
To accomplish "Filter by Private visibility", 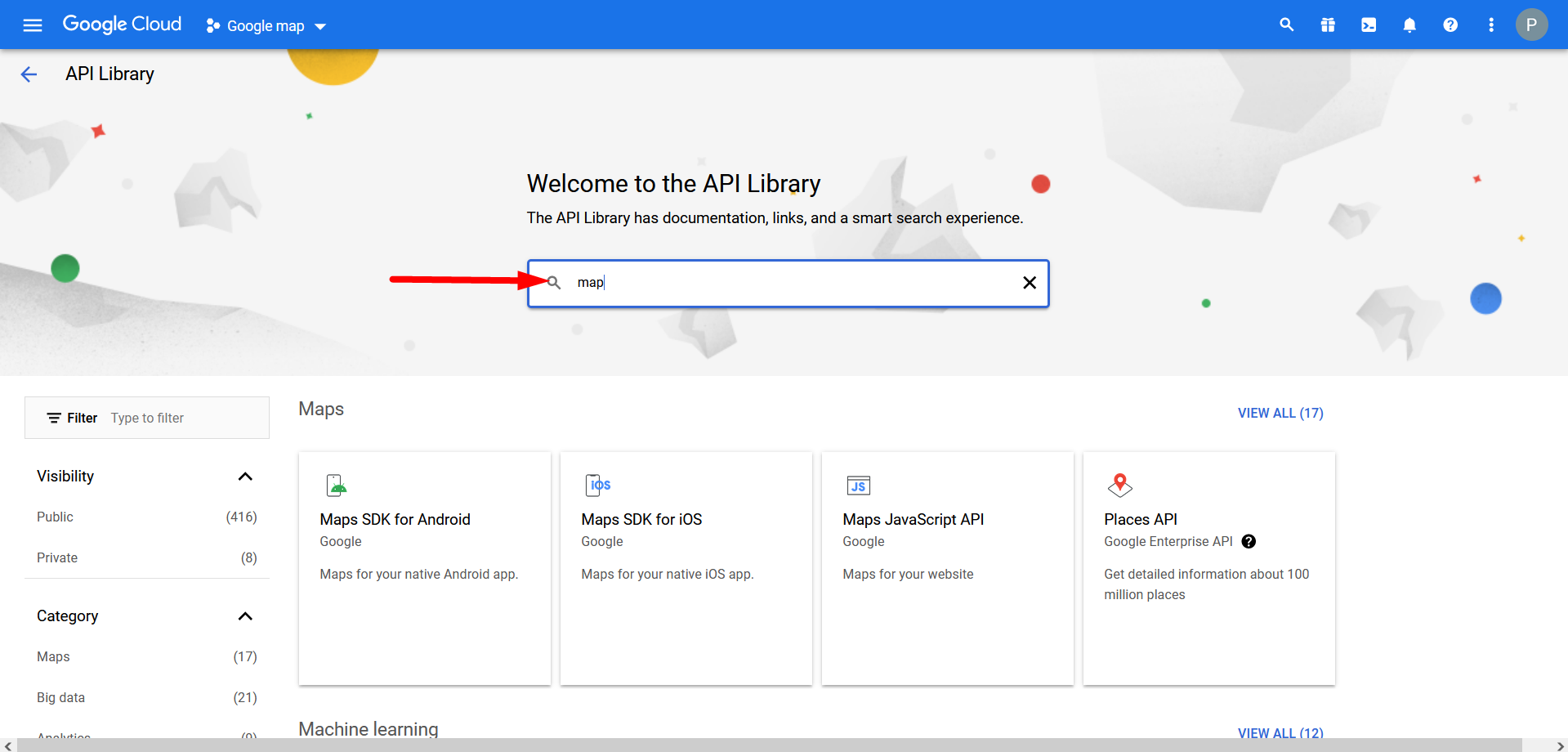I will 147,557.
